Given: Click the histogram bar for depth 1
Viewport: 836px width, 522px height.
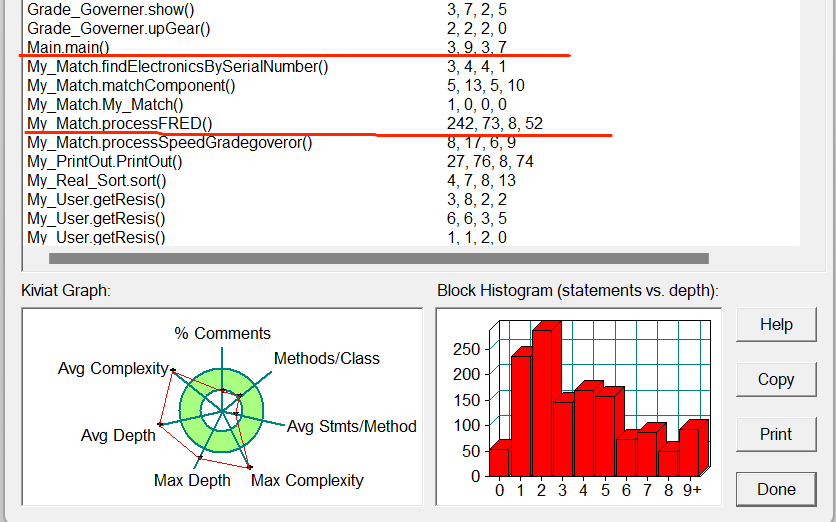Looking at the screenshot, I should [x=521, y=415].
